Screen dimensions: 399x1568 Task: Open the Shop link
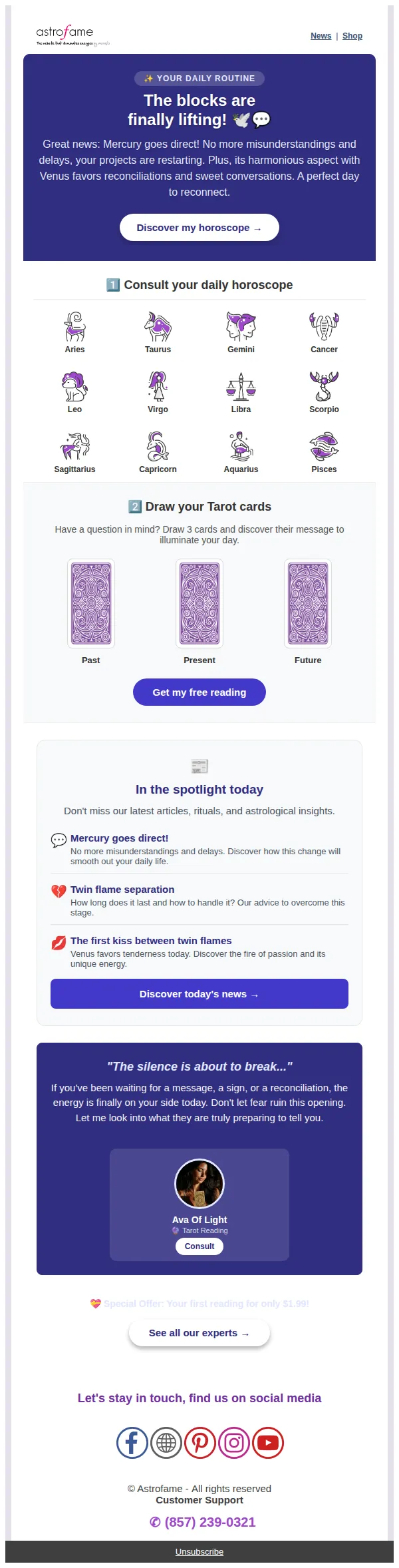[x=352, y=36]
